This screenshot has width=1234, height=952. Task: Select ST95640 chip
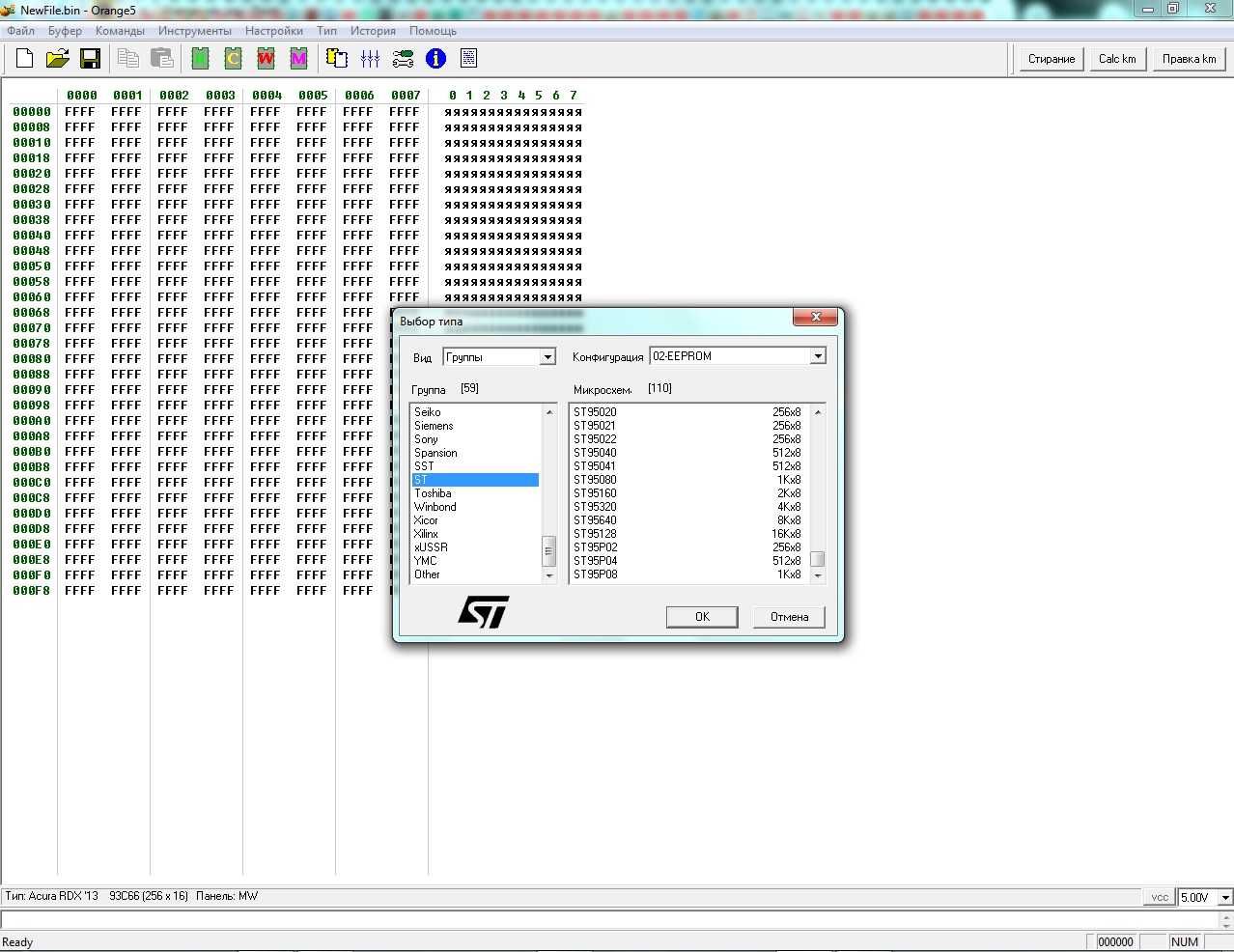(x=687, y=520)
